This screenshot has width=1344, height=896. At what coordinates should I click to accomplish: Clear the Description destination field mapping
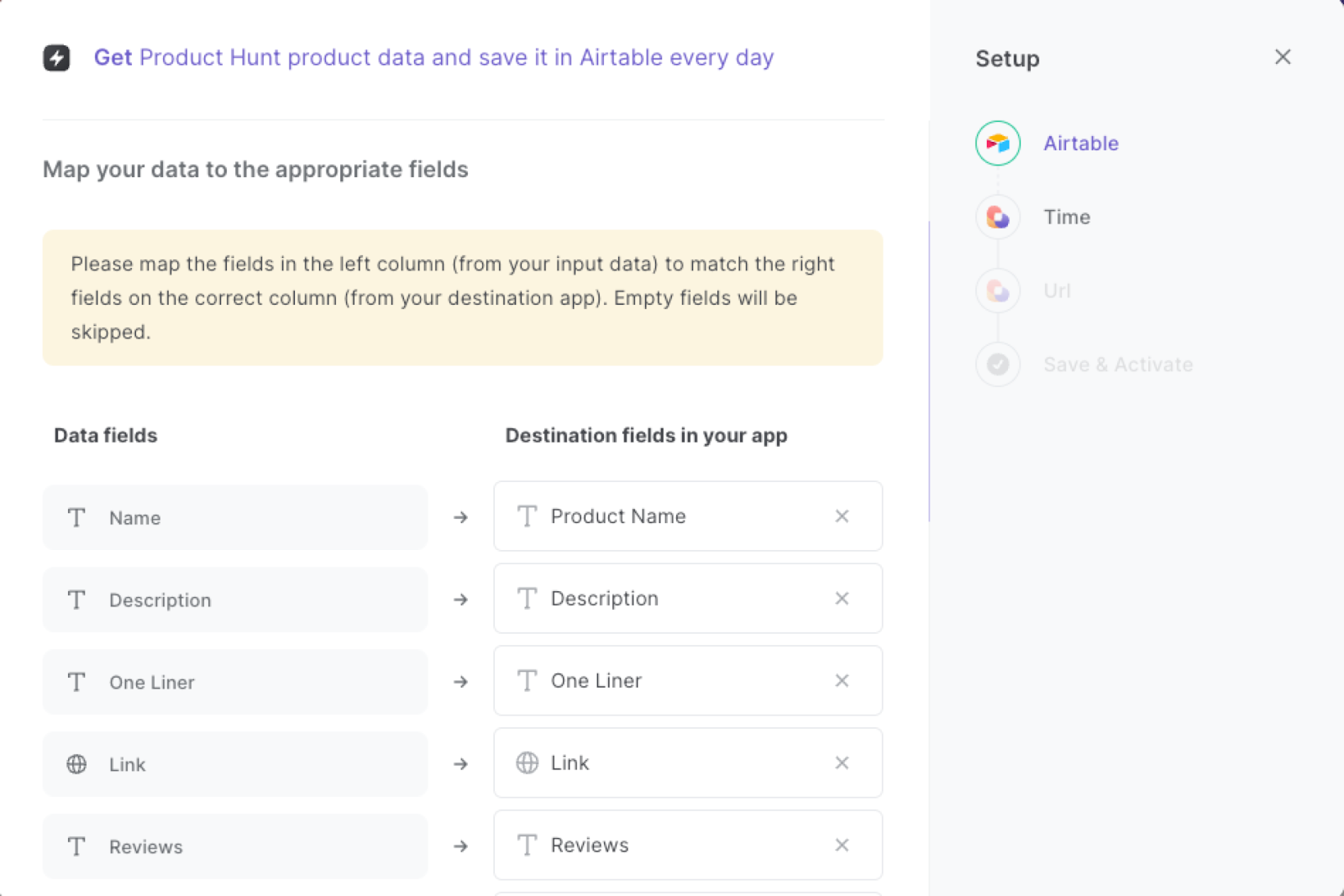(842, 599)
